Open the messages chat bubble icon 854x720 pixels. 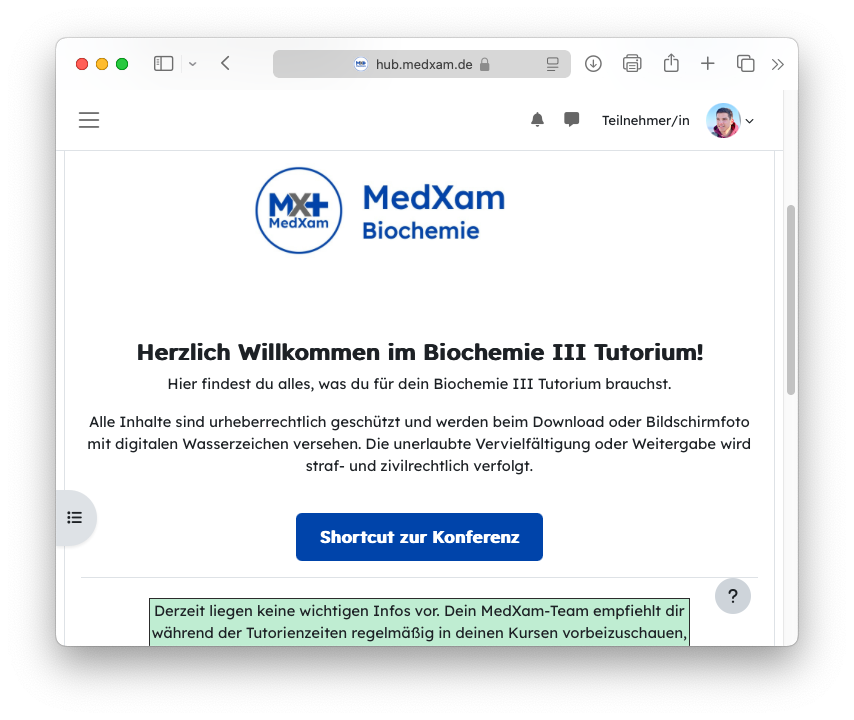click(571, 119)
